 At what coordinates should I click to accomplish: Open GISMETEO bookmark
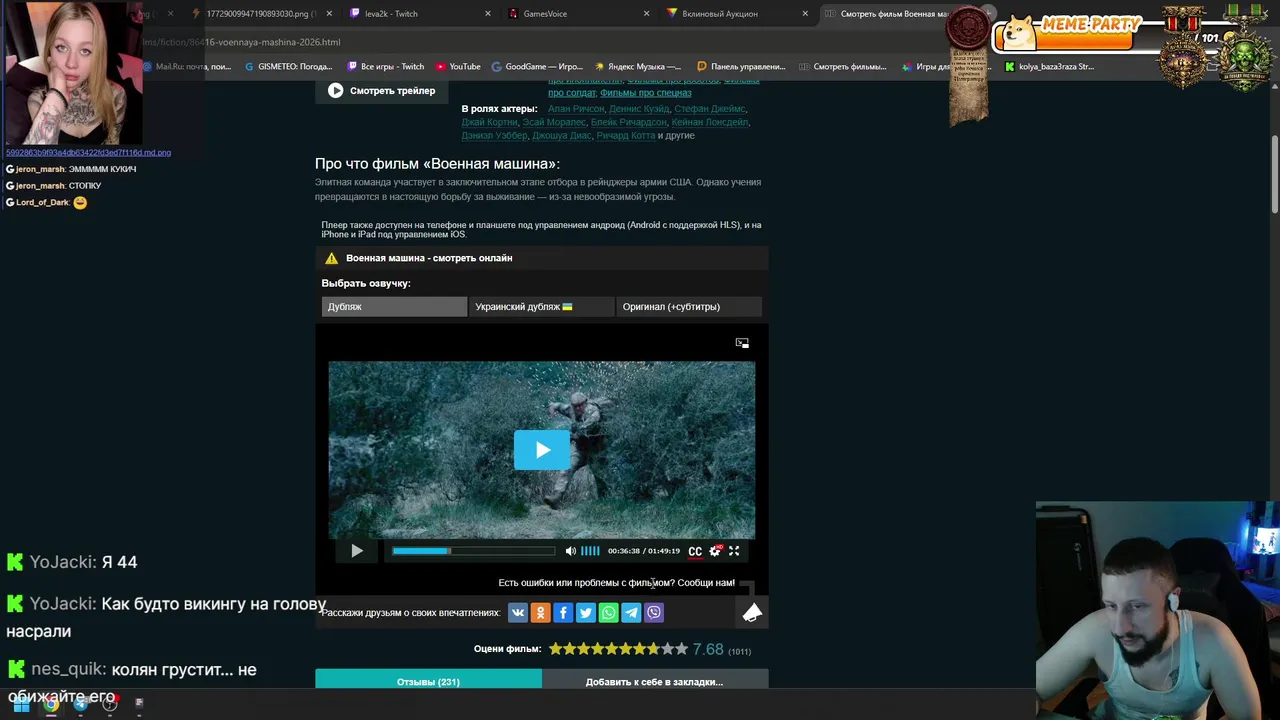point(289,67)
